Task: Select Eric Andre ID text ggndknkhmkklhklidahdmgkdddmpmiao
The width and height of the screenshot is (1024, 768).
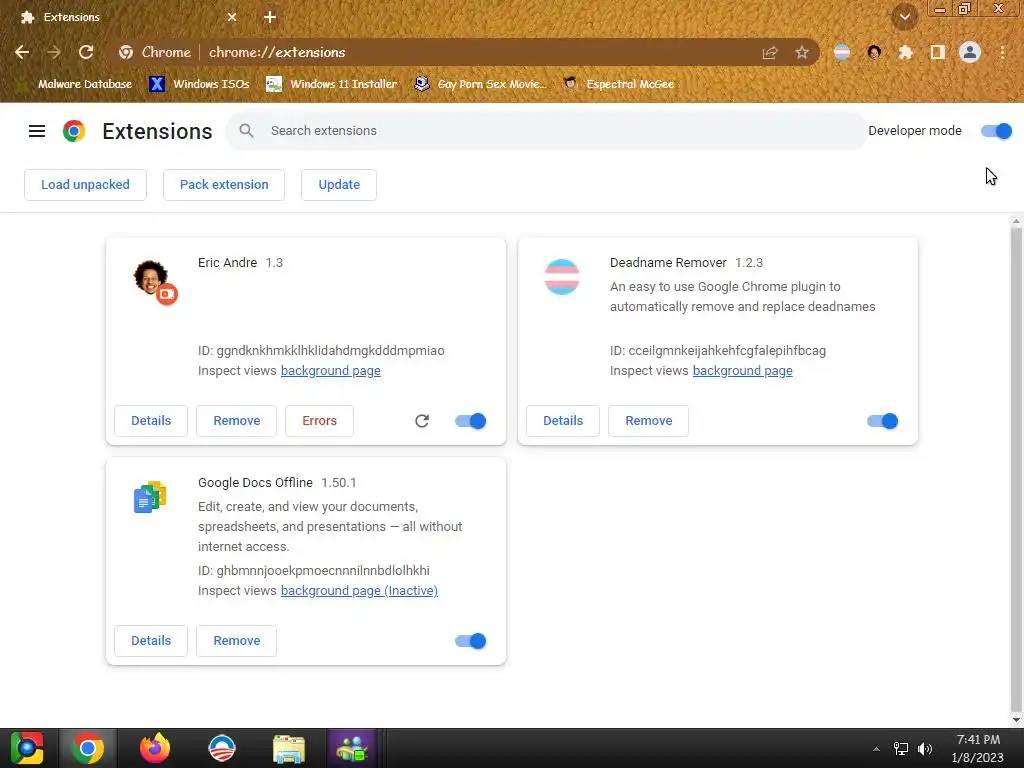Action: pyautogui.click(x=330, y=351)
